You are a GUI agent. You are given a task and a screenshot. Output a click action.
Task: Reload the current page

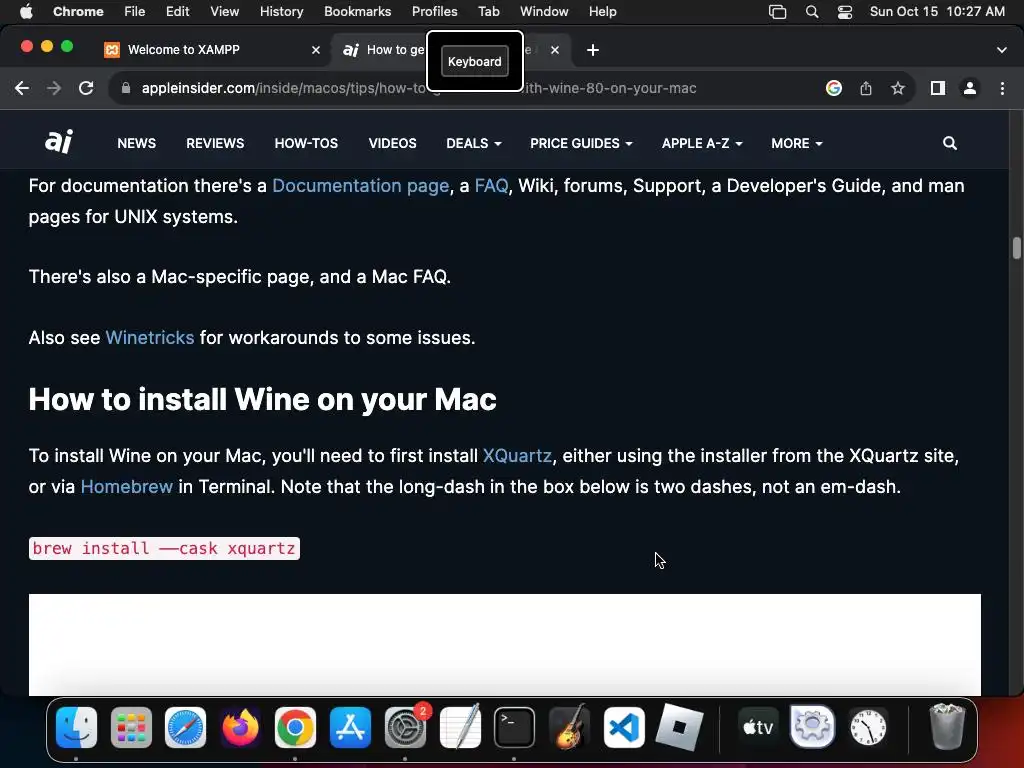(x=86, y=88)
